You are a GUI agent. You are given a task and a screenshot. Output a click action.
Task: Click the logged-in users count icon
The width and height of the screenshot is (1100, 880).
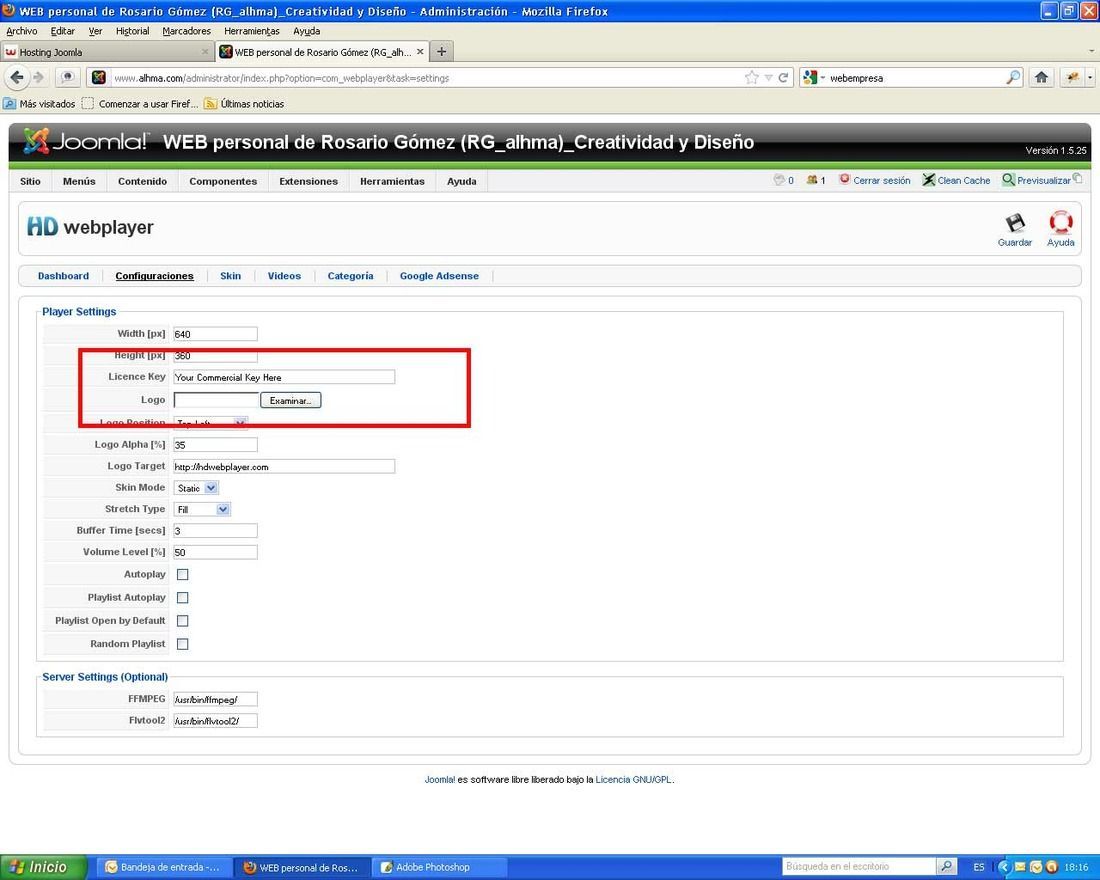pos(812,180)
